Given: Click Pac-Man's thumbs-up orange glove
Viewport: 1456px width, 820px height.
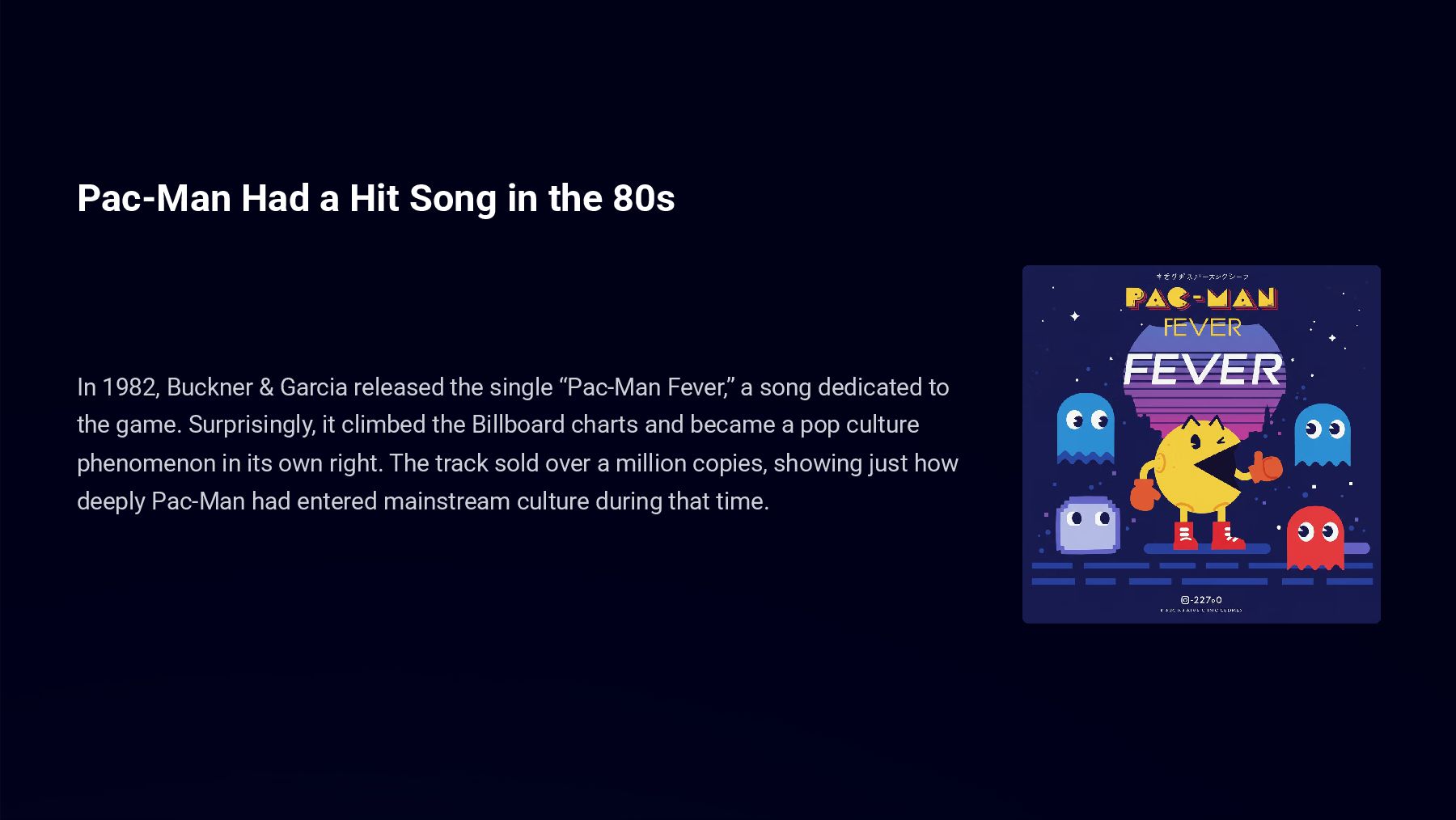Looking at the screenshot, I should (1265, 467).
